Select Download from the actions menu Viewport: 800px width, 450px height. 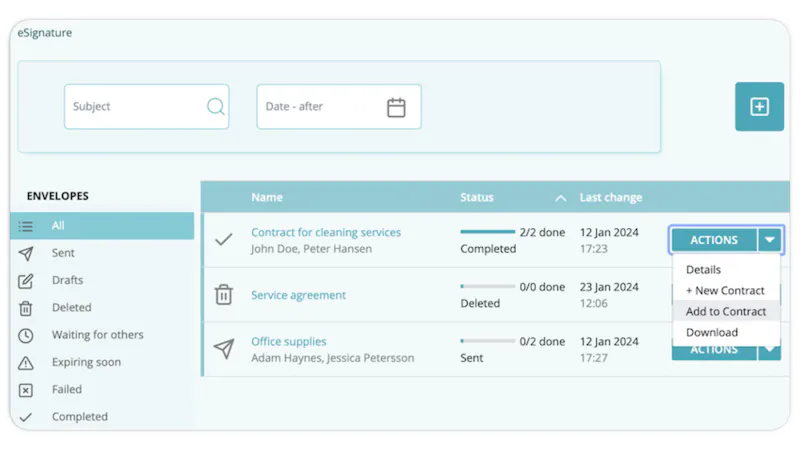(x=712, y=332)
